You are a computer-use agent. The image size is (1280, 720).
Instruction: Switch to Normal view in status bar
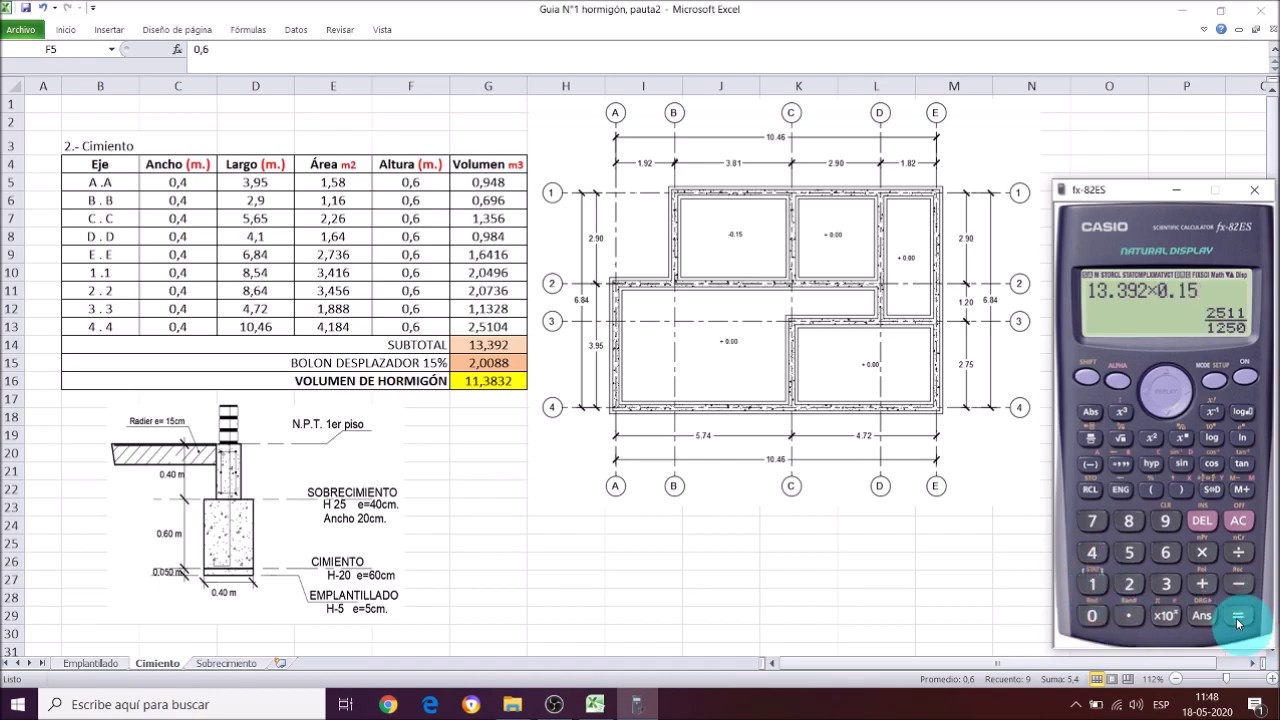click(1097, 679)
